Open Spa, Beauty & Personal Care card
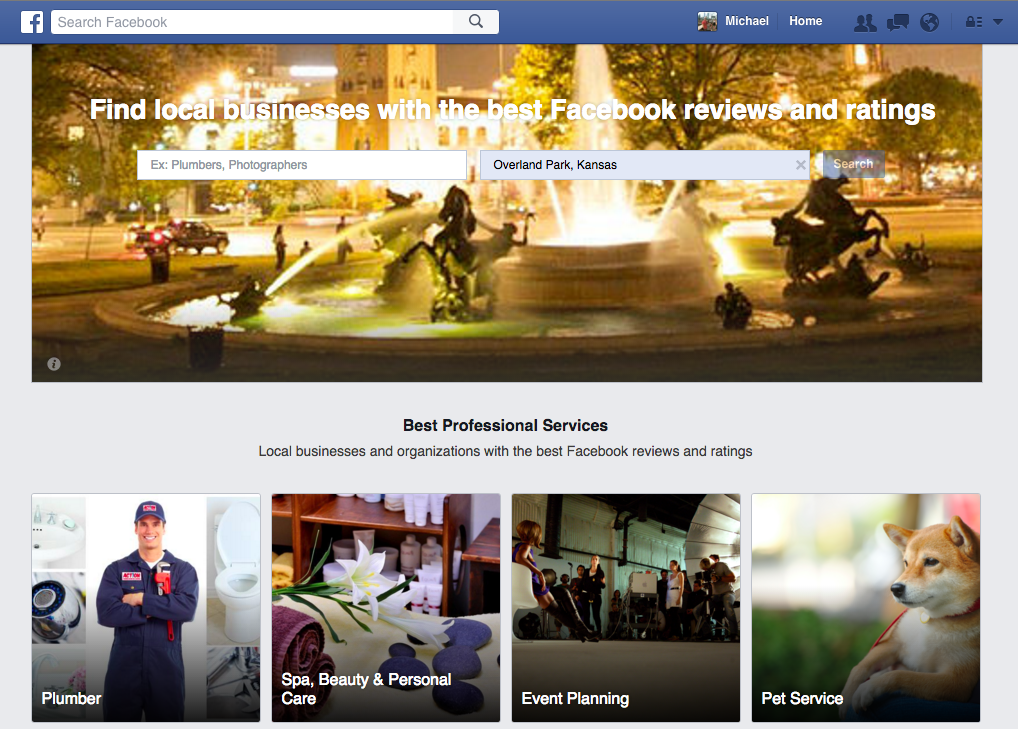Viewport: 1018px width, 729px height. pyautogui.click(x=386, y=608)
